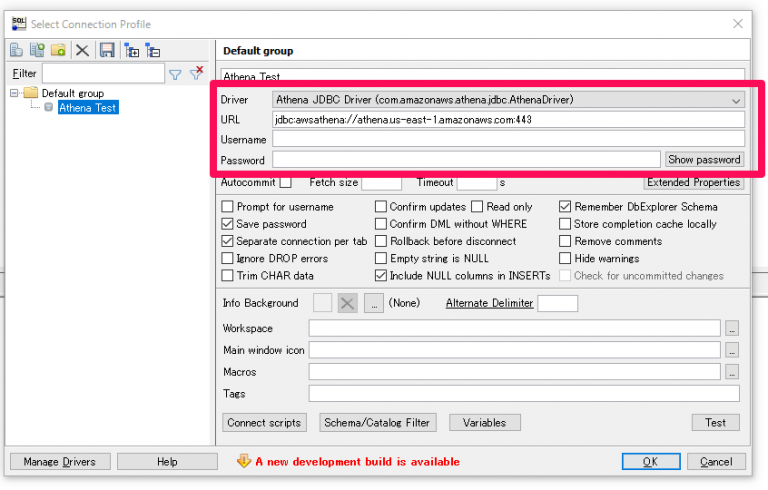This screenshot has height=490, width=768.
Task: Enable Read only checkbox
Action: pos(477,207)
